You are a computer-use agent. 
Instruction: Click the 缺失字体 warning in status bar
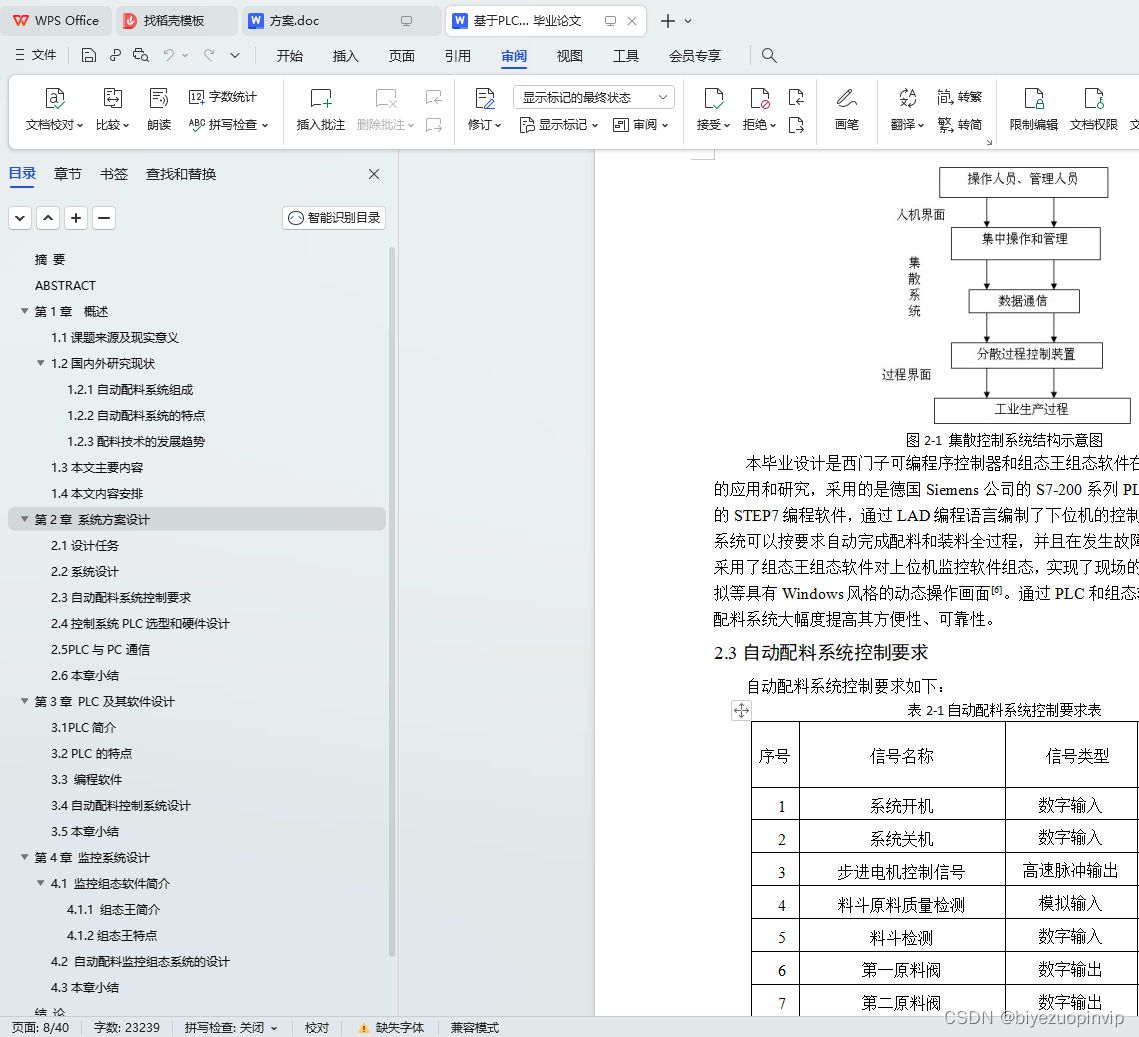coord(392,1028)
